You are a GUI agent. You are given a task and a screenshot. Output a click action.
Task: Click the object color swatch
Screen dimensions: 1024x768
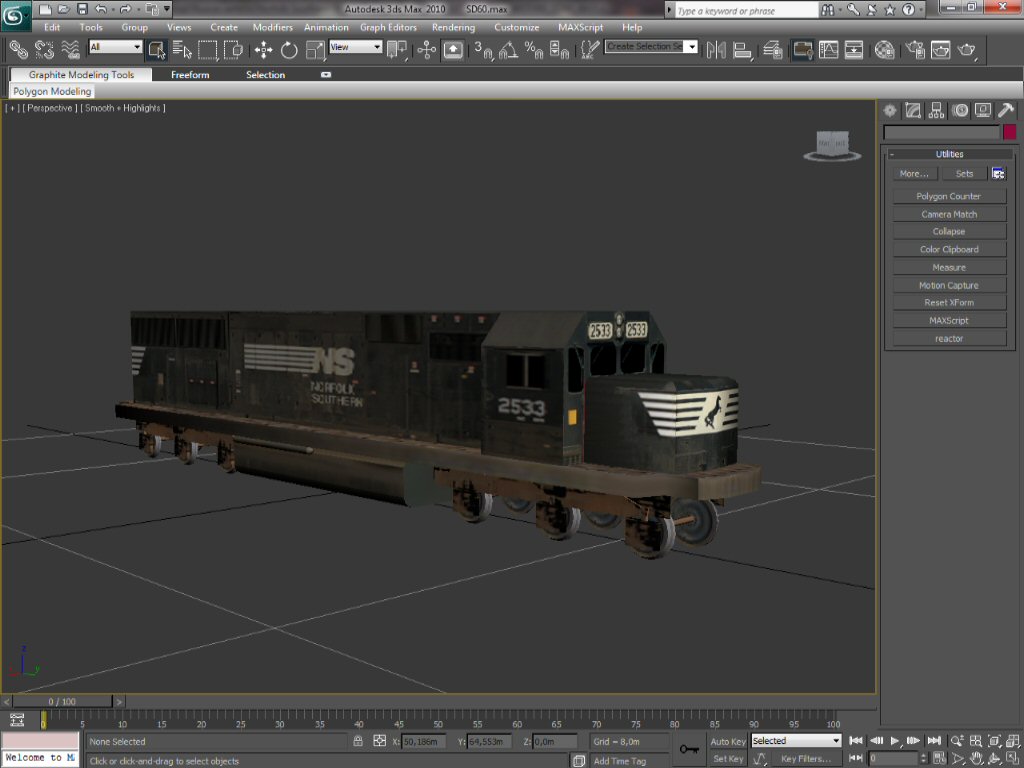1010,132
